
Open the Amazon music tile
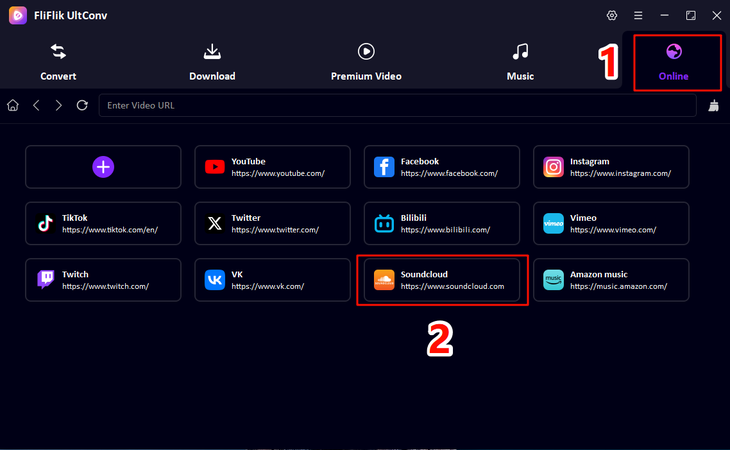click(x=611, y=280)
